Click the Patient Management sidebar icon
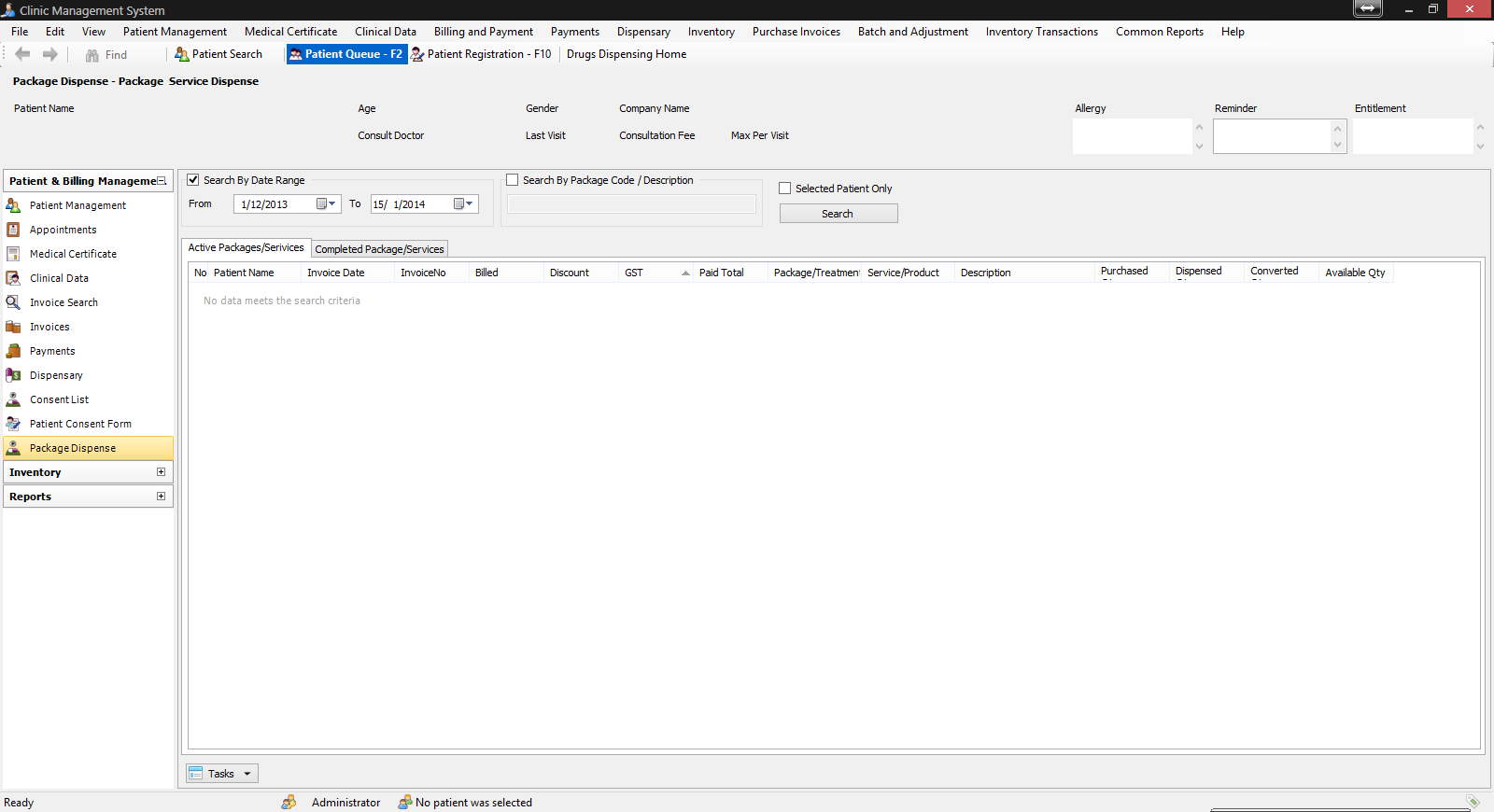This screenshot has height=812, width=1494. [13, 205]
